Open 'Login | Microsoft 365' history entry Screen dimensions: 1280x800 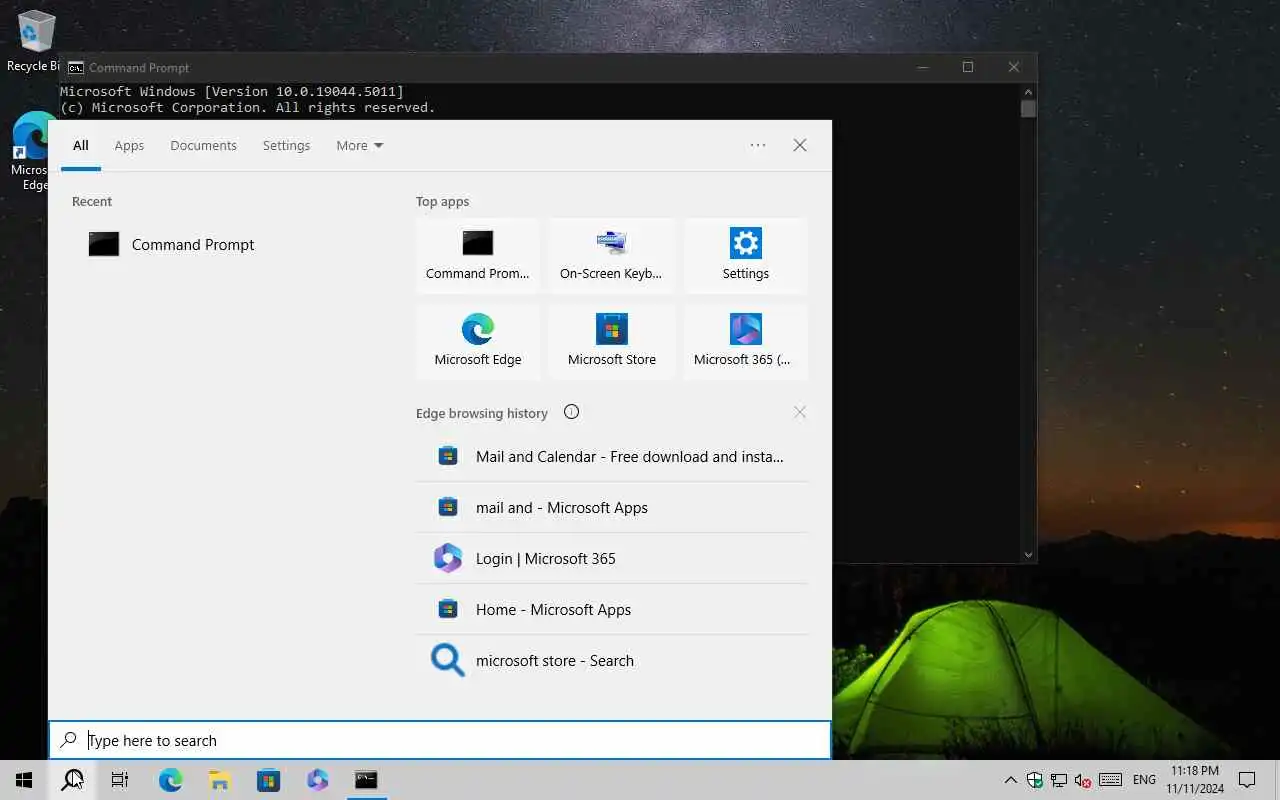[x=611, y=558]
